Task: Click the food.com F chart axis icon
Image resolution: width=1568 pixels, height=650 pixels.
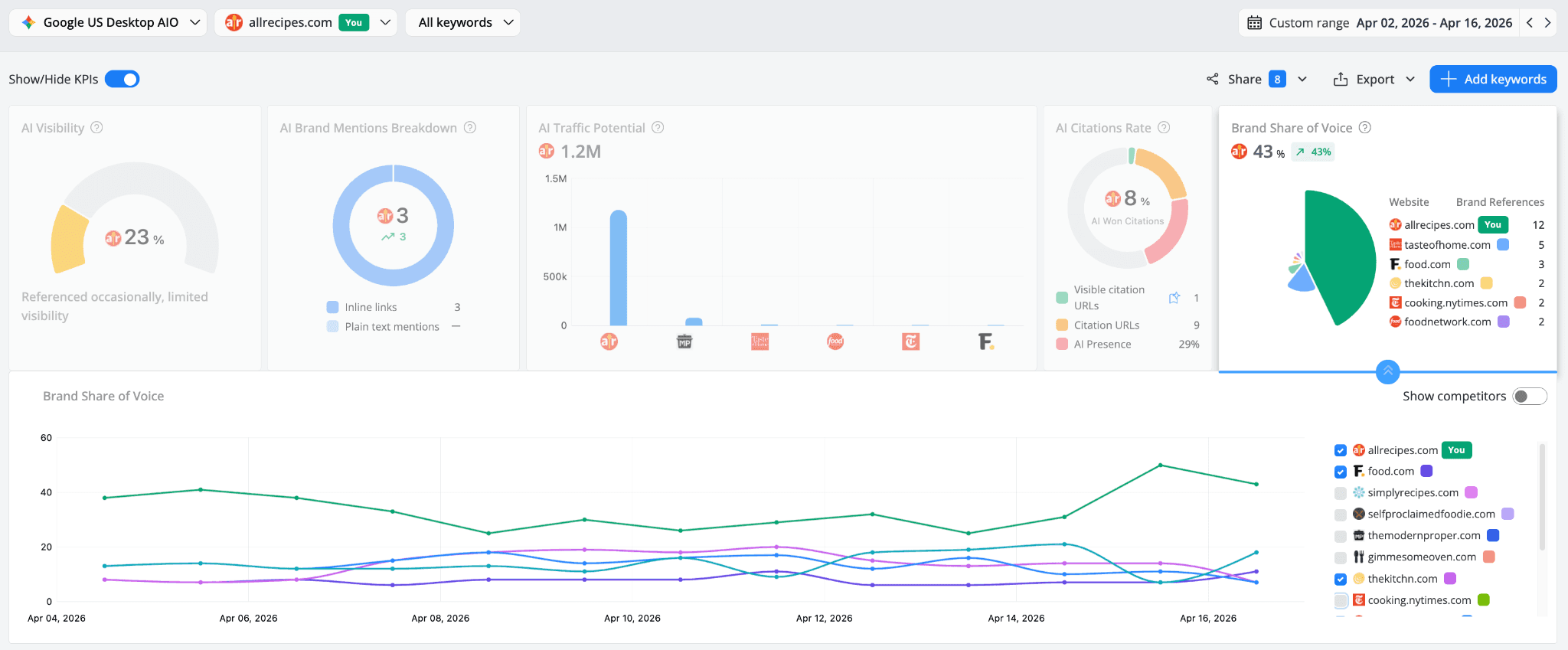Action: click(x=986, y=341)
